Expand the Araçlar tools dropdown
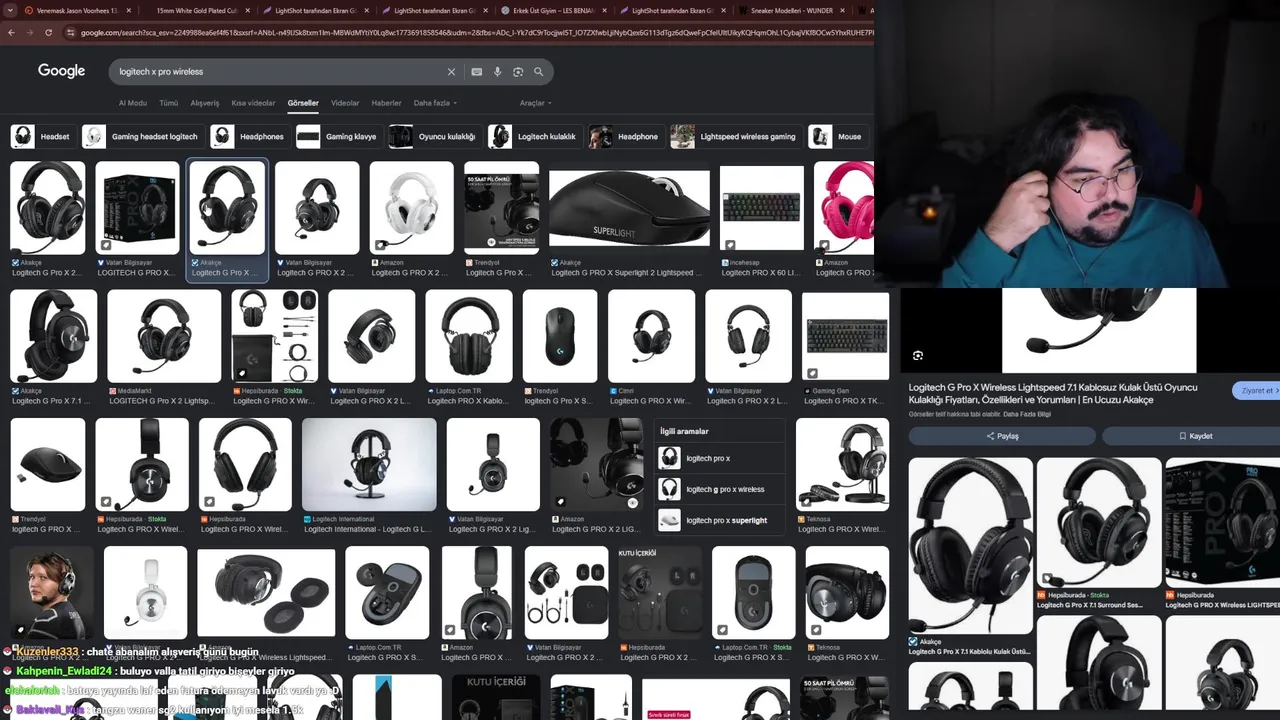Viewport: 1280px width, 720px height. (535, 103)
